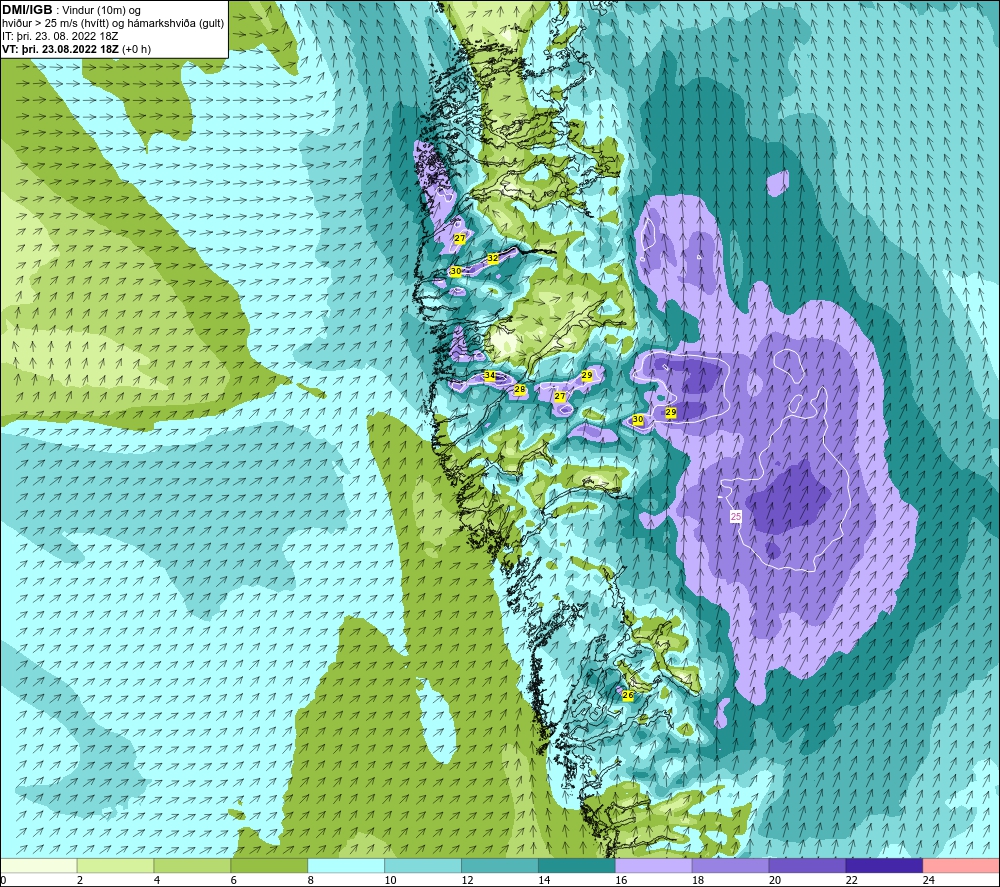Select the yellow gust label 28
The image size is (1000, 887).
point(519,389)
